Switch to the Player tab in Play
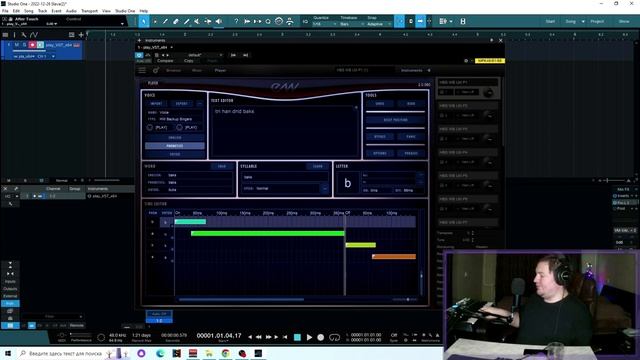This screenshot has height=360, width=640. 220,70
